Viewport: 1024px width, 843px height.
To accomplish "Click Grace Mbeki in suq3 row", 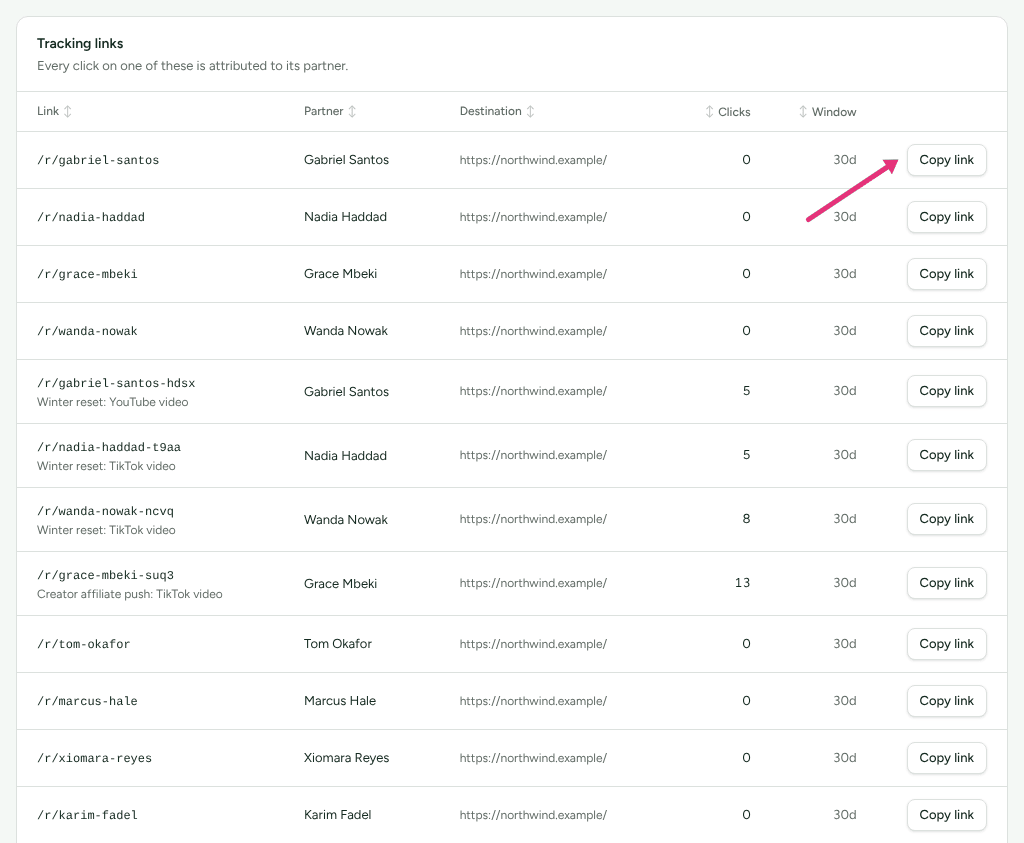I will tap(340, 584).
